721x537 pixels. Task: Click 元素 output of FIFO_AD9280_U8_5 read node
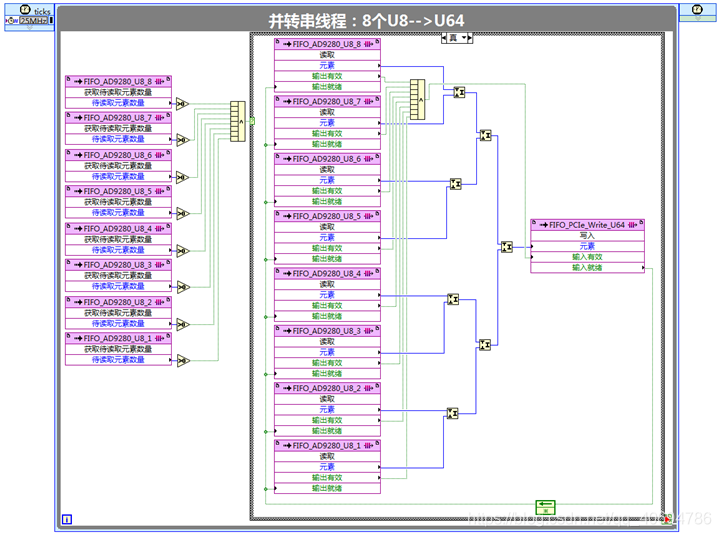point(327,237)
